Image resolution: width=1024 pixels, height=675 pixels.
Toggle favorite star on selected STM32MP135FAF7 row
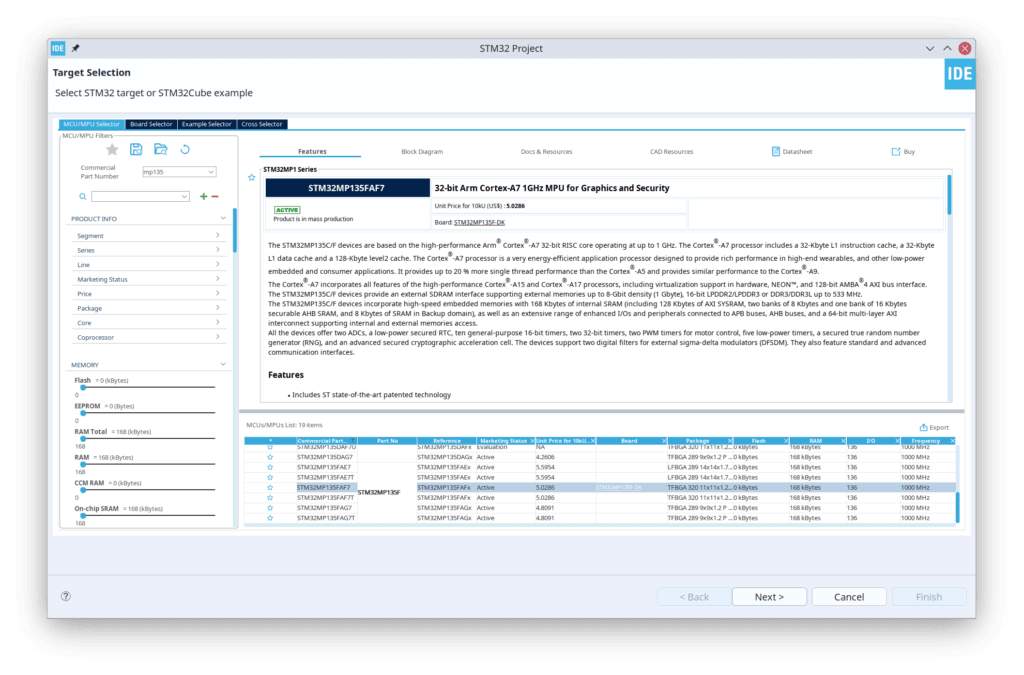coord(270,488)
